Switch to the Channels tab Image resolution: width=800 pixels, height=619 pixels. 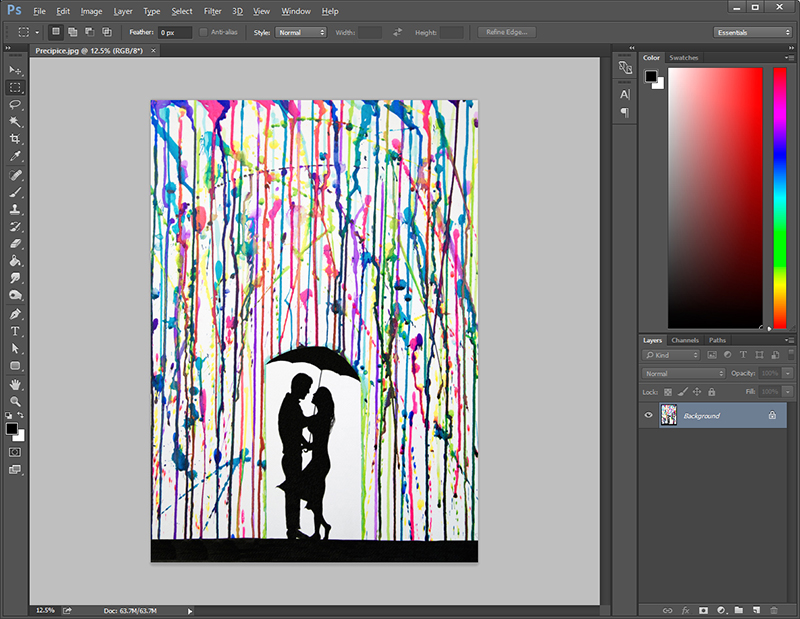point(685,340)
